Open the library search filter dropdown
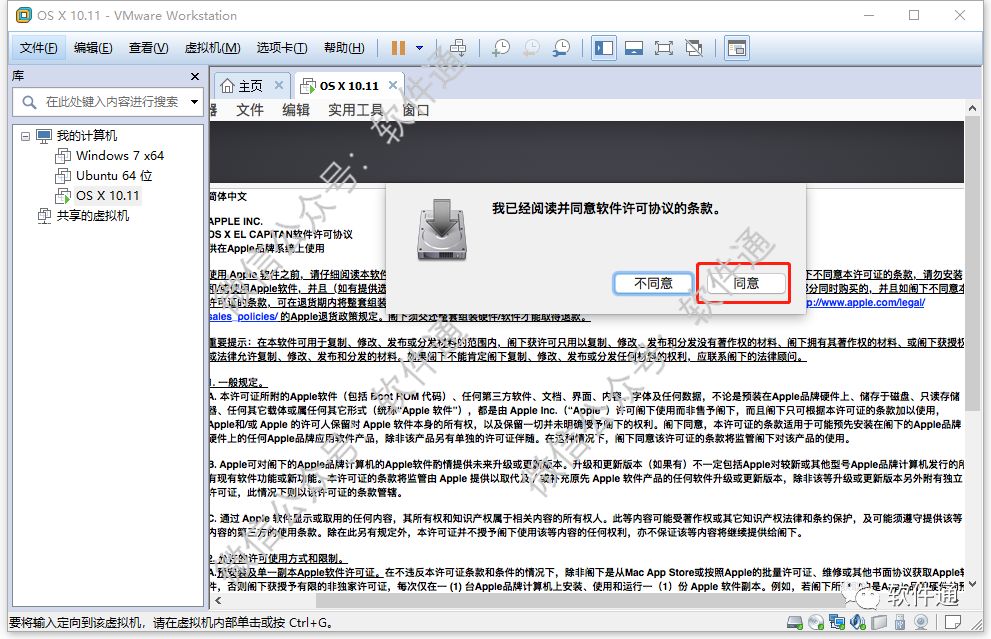 pyautogui.click(x=194, y=102)
